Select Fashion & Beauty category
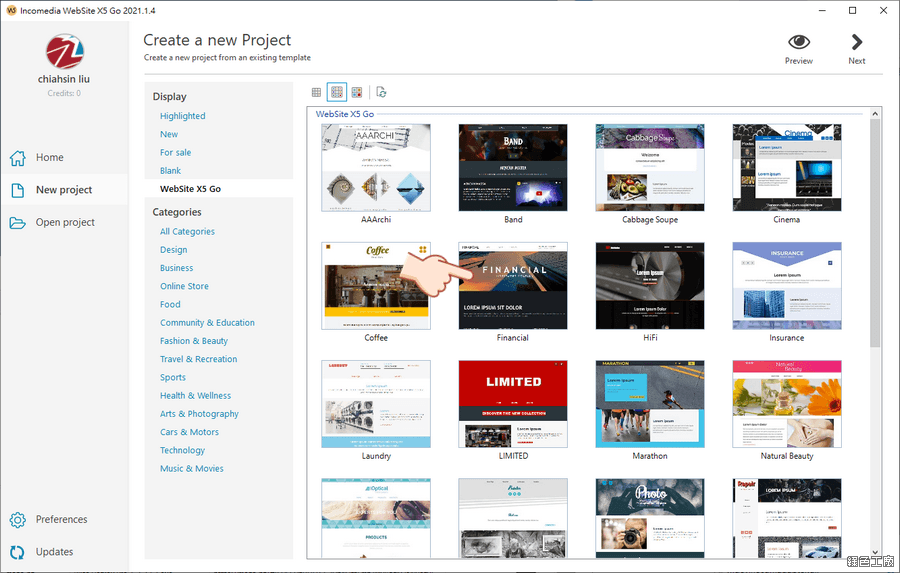The image size is (900, 573). click(x=194, y=341)
